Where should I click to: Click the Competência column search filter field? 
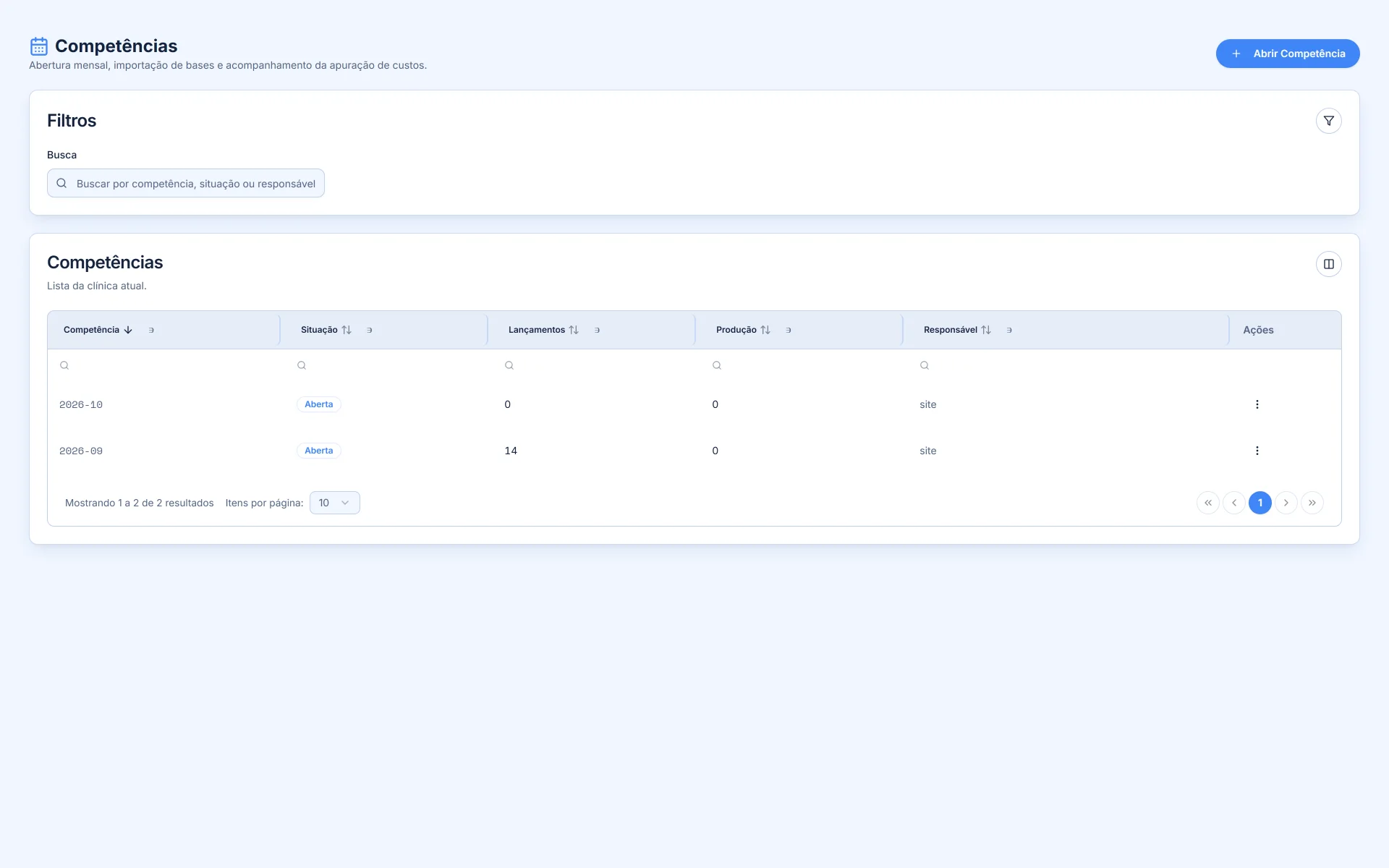coord(164,365)
